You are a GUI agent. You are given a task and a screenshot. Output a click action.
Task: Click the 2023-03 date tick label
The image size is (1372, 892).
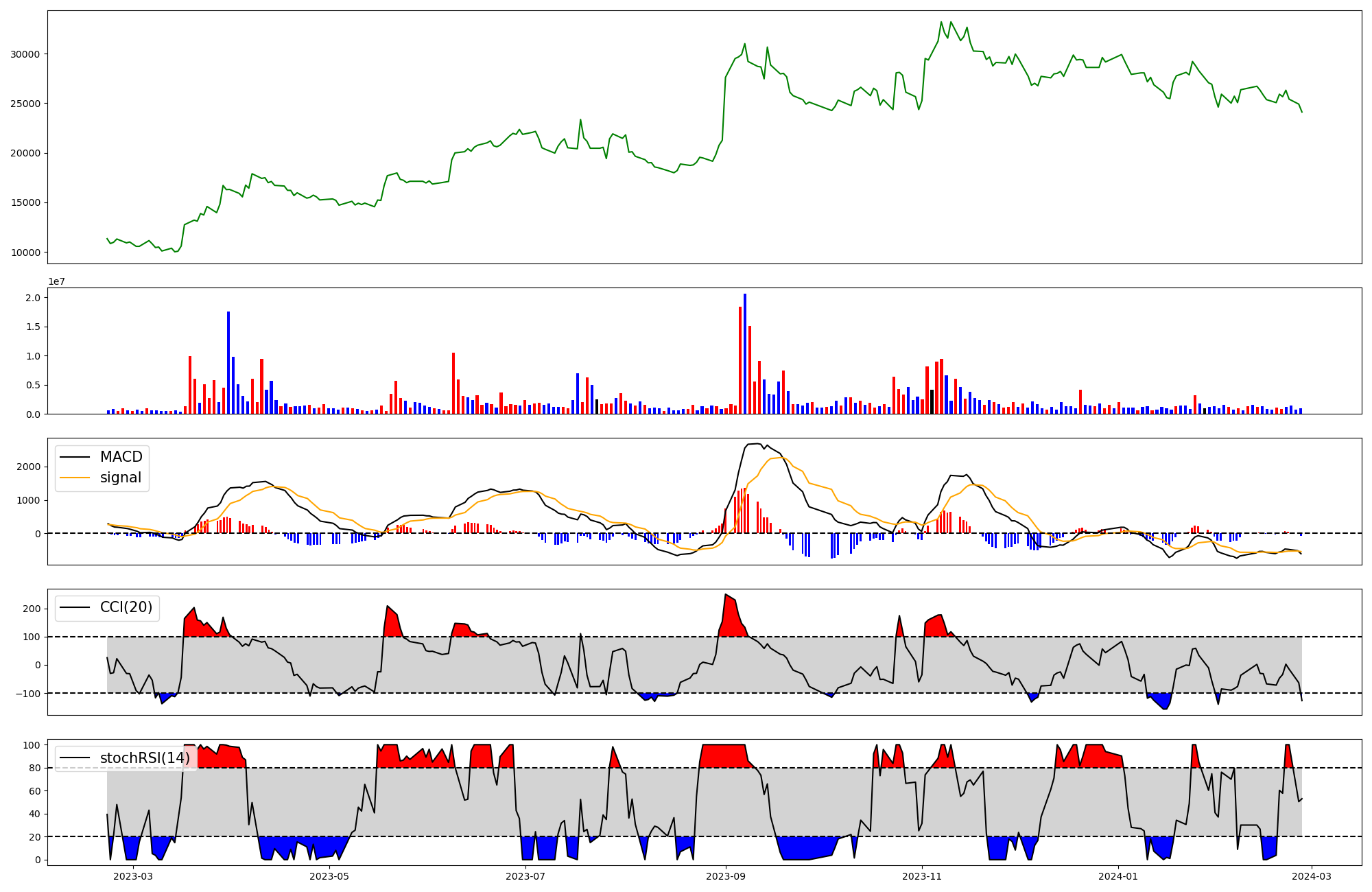click(x=133, y=876)
